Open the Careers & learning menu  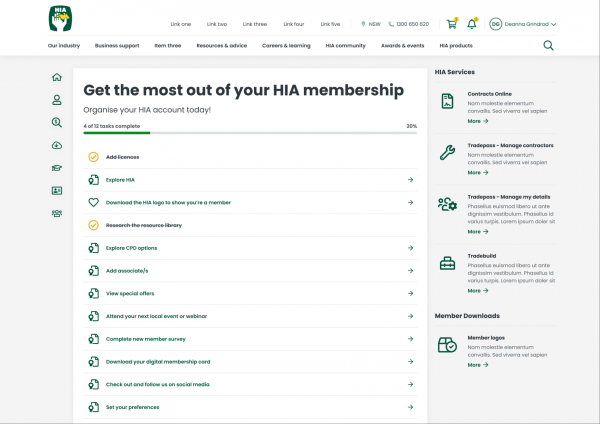point(286,46)
